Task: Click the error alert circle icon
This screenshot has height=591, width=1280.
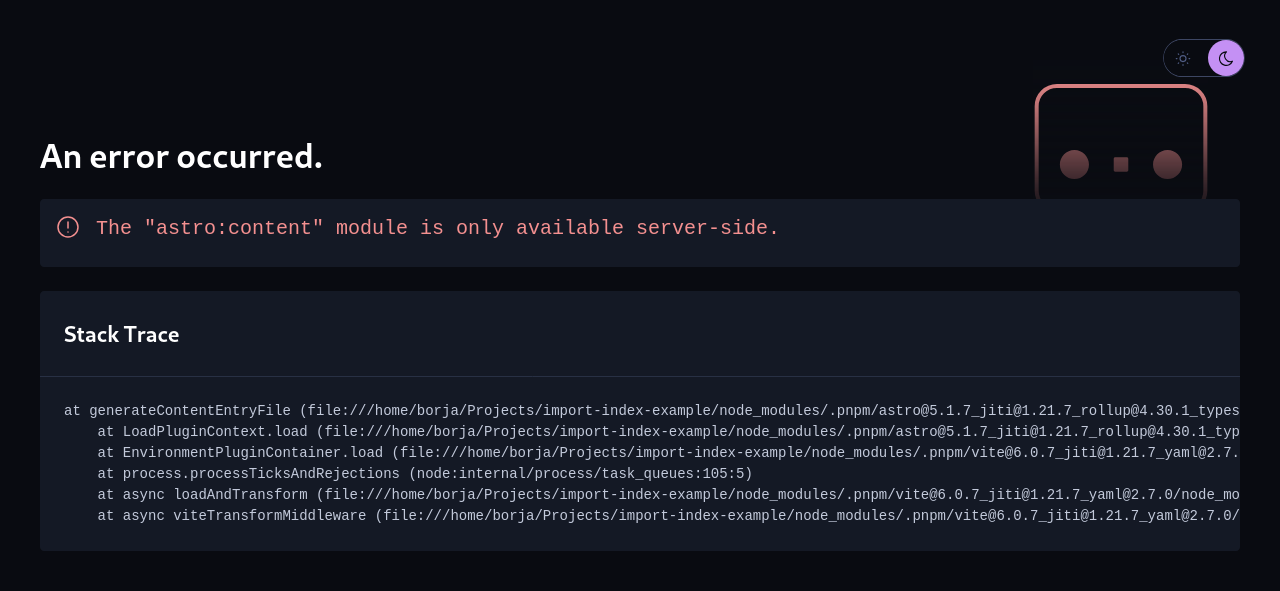Action: 67,227
